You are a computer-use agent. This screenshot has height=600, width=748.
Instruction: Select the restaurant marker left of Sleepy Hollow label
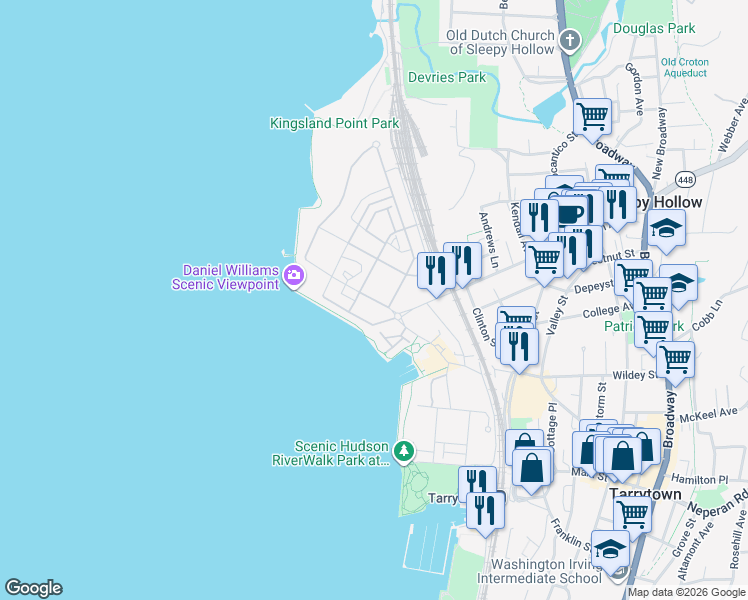tap(617, 207)
